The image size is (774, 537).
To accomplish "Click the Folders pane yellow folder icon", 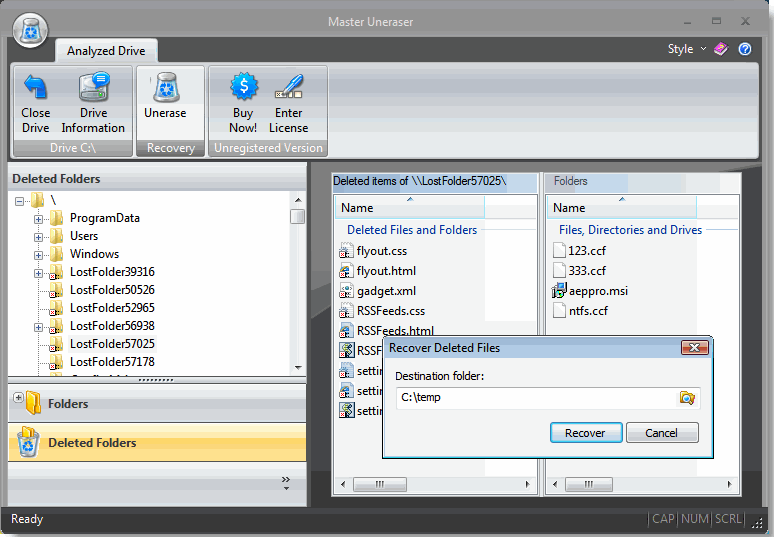I will 34,403.
